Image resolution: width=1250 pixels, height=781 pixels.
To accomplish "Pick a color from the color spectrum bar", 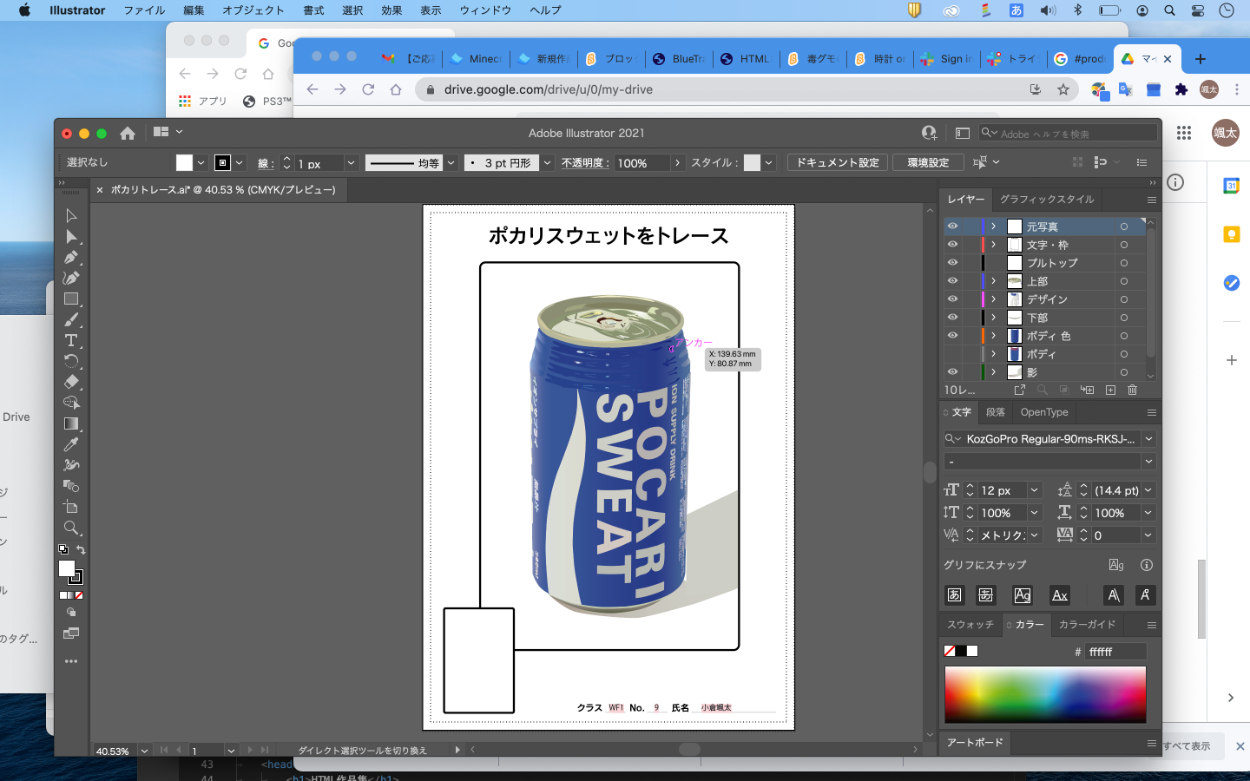I will (1045, 694).
